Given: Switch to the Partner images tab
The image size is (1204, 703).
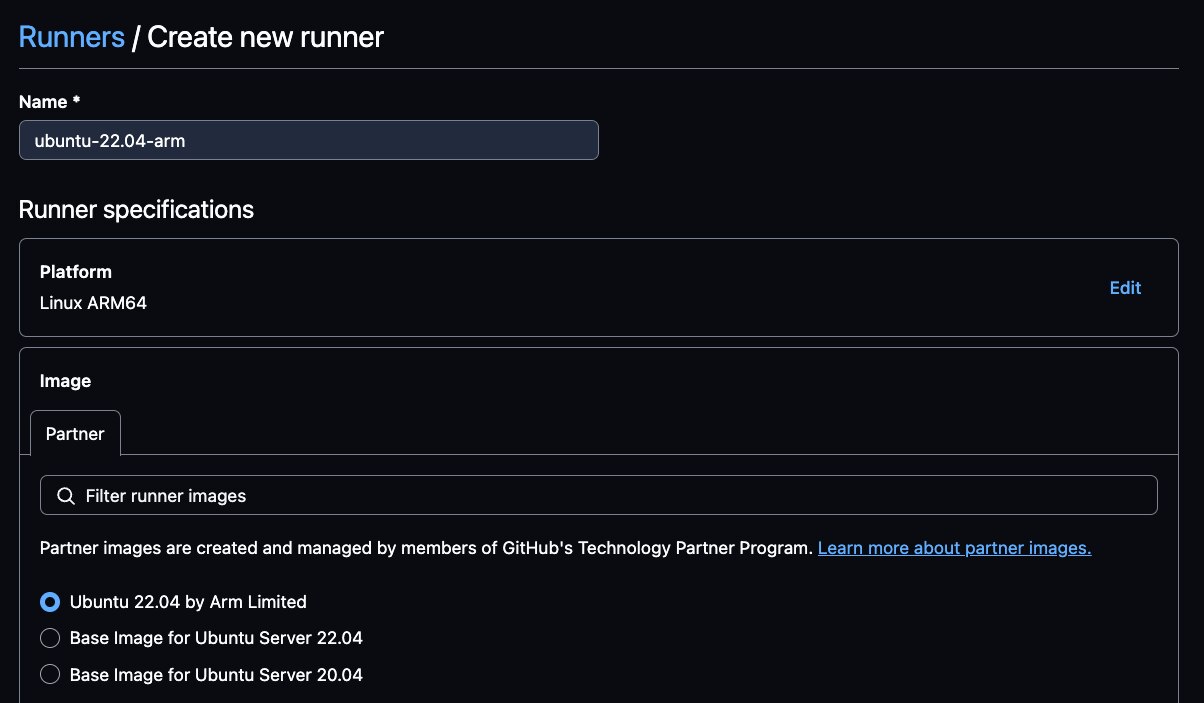Looking at the screenshot, I should (x=75, y=433).
